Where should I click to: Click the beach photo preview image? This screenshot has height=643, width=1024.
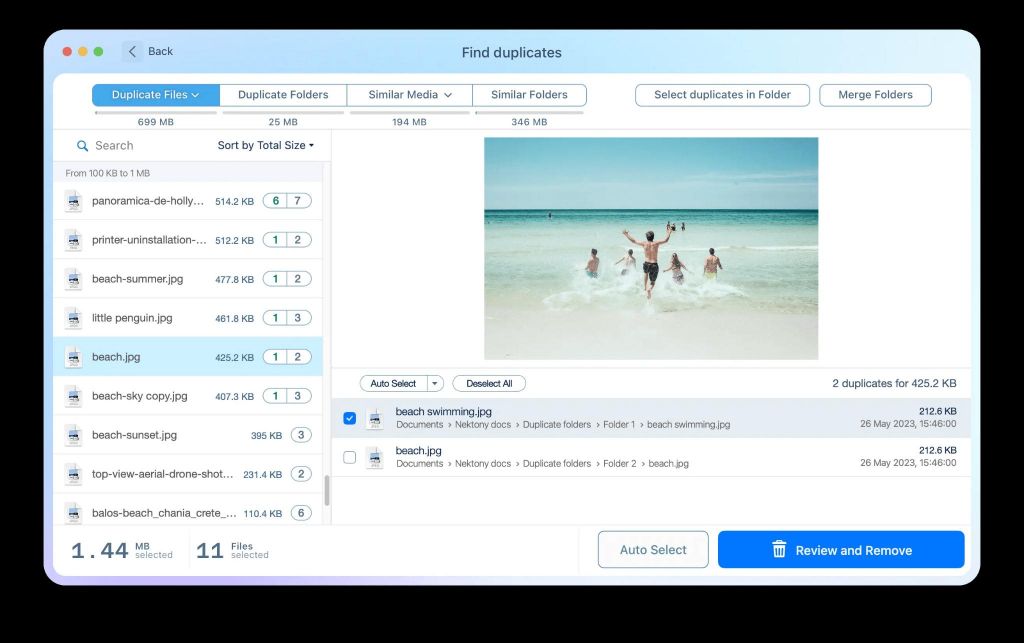(x=651, y=248)
